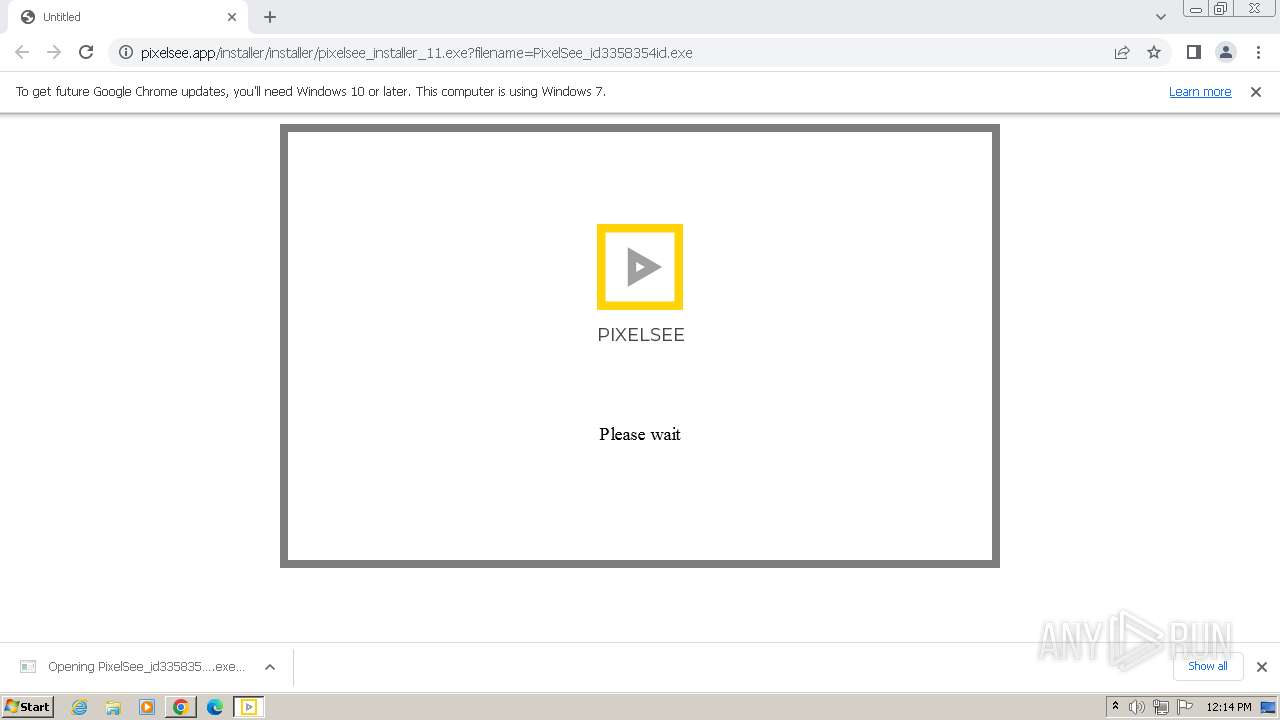This screenshot has width=1280, height=720.
Task: Open network status tray icon
Action: coord(1161,707)
